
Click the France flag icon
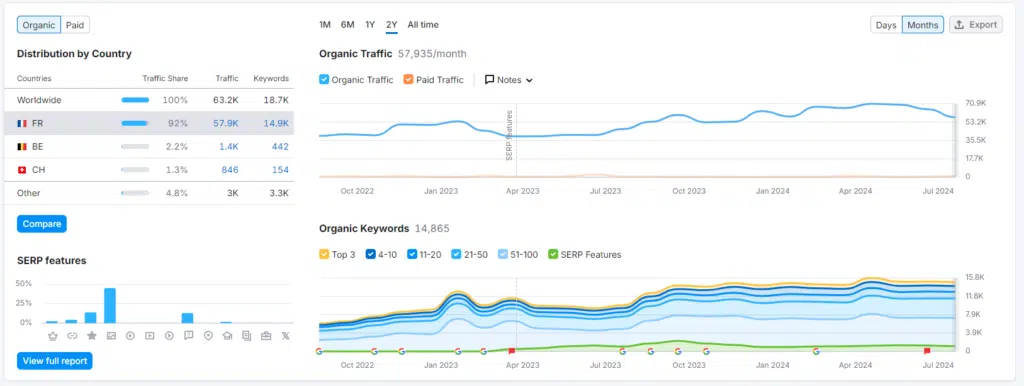(22, 123)
